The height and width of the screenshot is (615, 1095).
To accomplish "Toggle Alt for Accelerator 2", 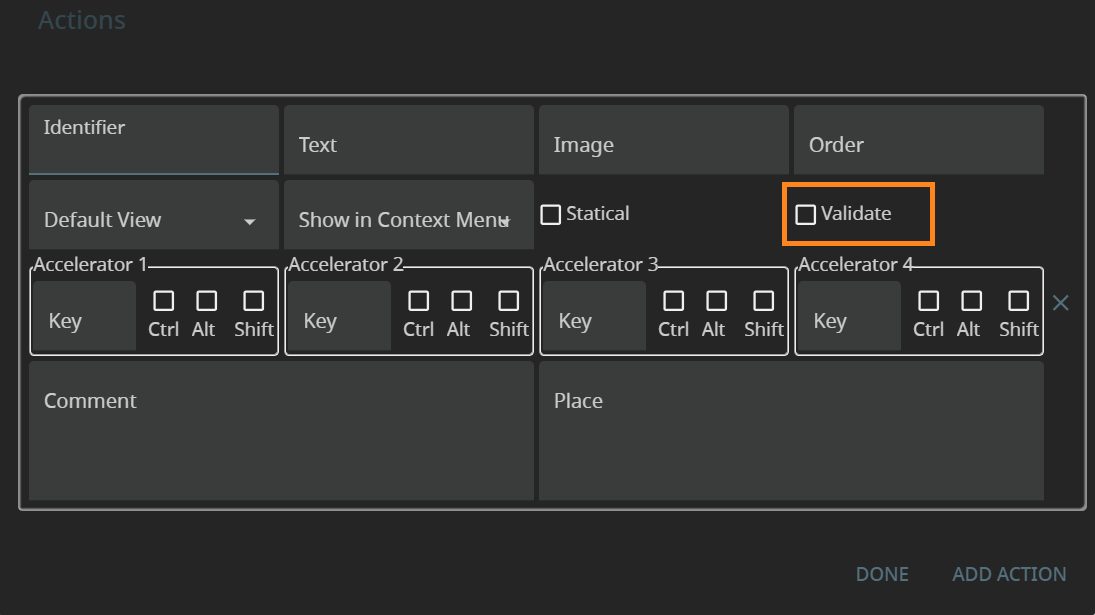I will 461,301.
